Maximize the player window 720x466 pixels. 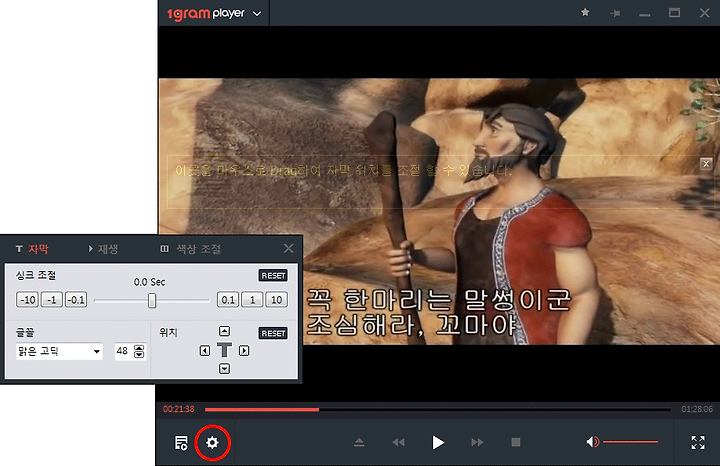click(674, 13)
